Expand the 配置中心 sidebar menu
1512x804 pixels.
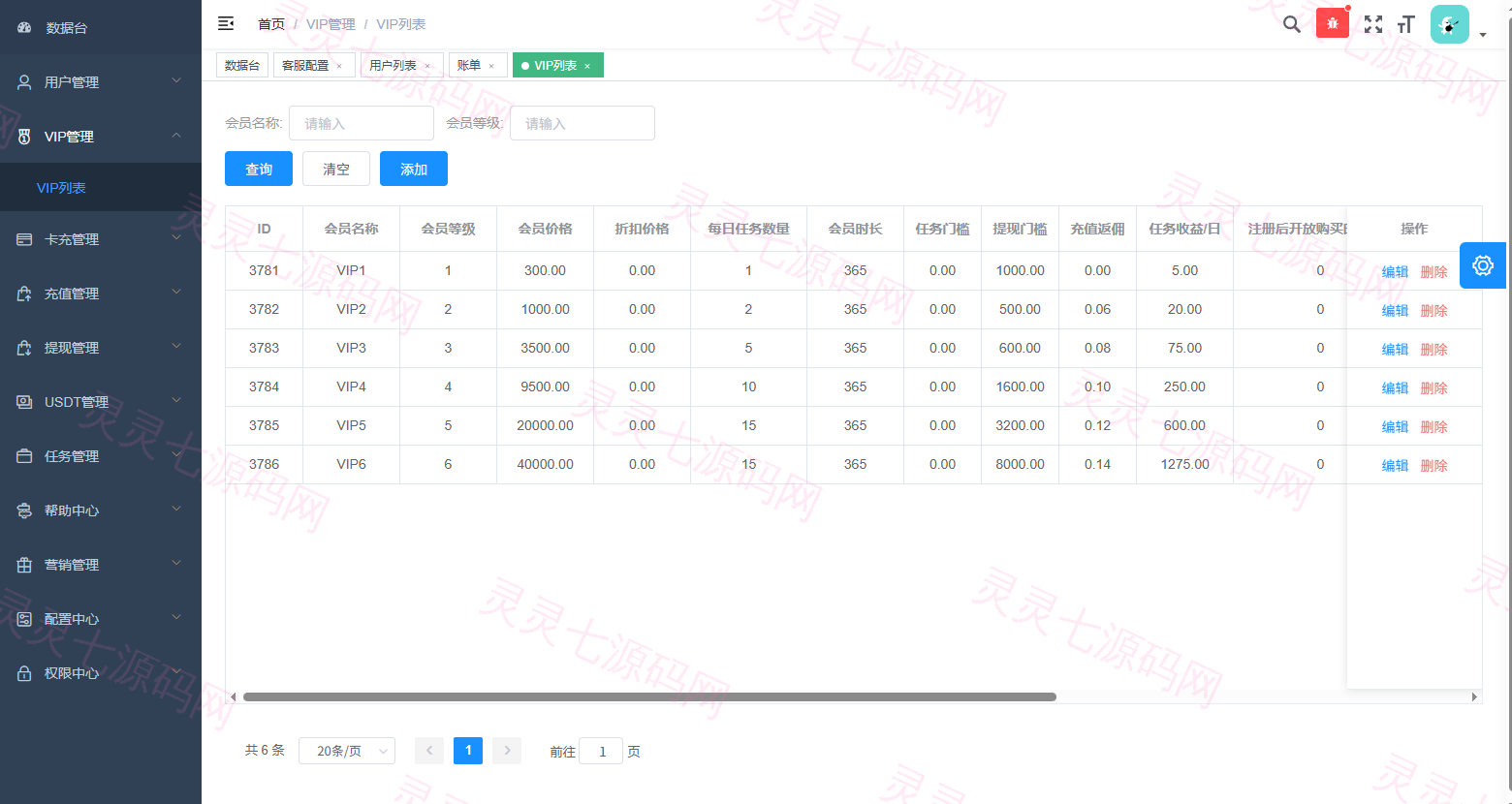pos(101,619)
